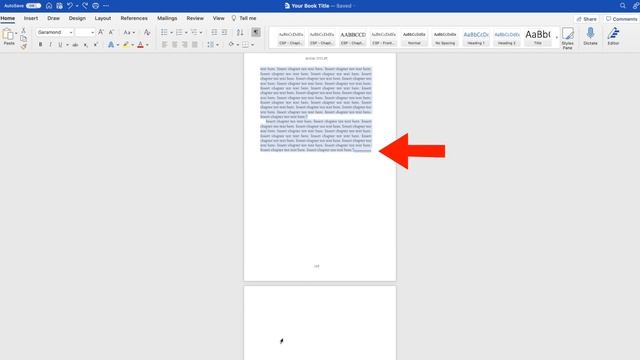Image resolution: width=640 pixels, height=360 pixels.
Task: Apply the red font color
Action: click(140, 45)
